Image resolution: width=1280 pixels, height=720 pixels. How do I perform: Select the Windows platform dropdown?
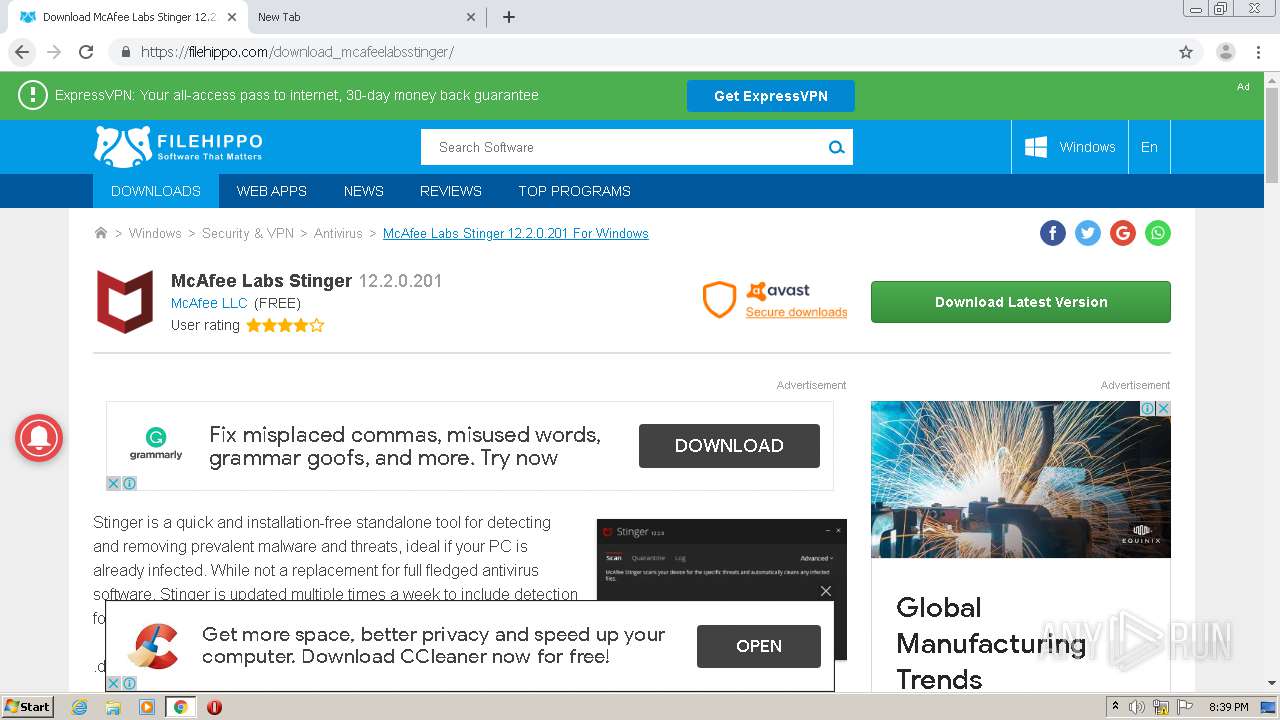1070,147
